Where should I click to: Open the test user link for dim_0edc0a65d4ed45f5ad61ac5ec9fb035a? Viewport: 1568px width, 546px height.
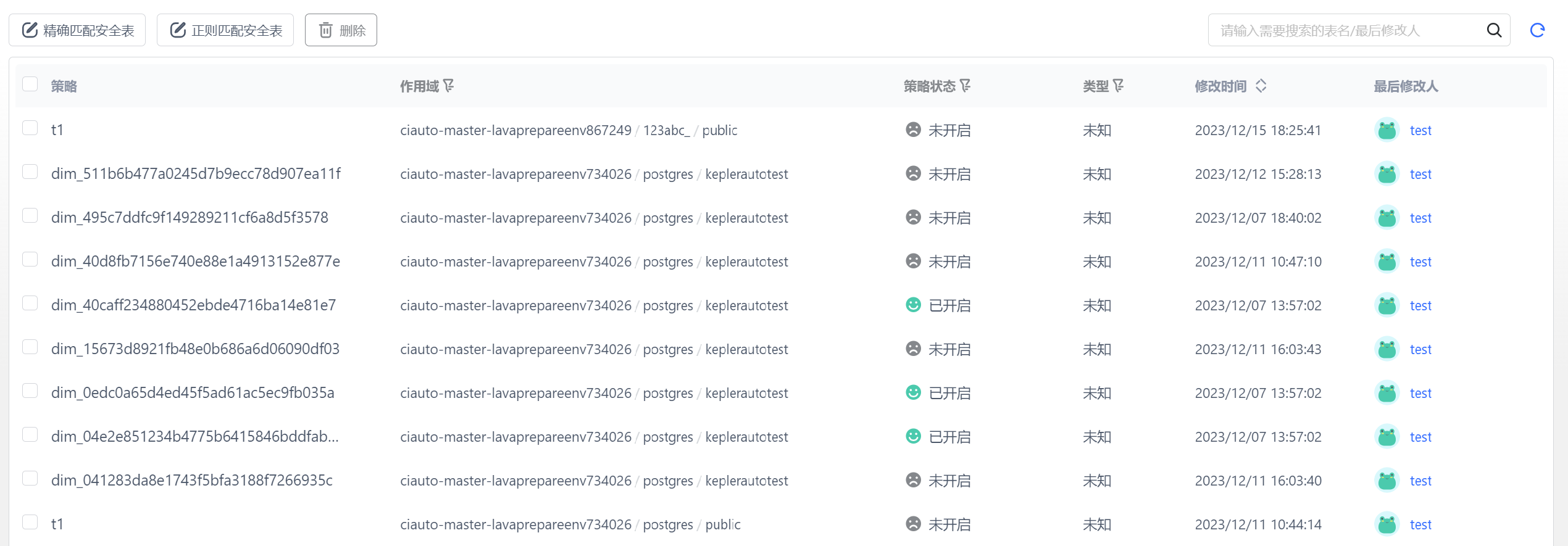coord(1420,393)
